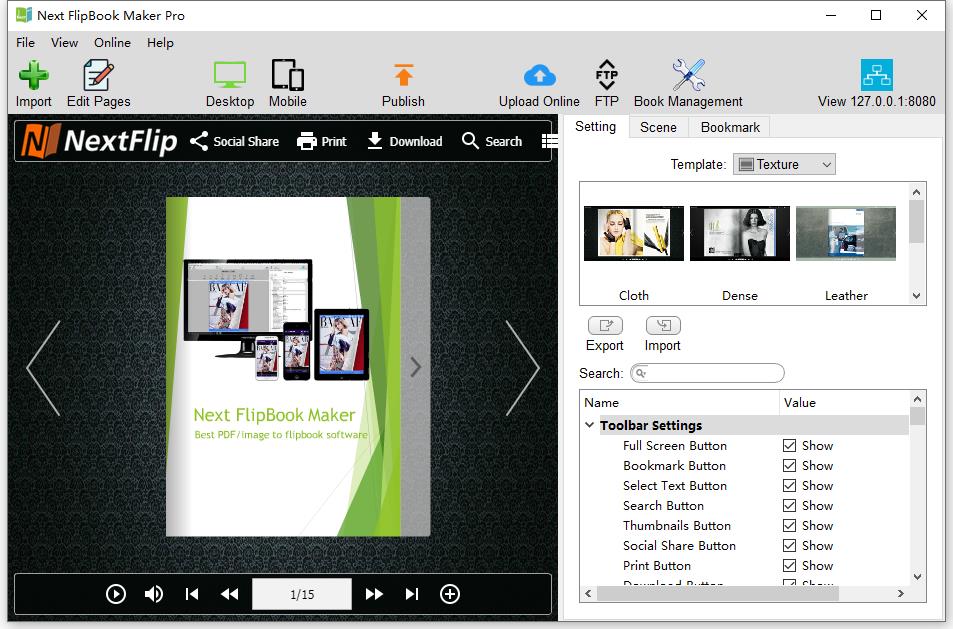
Task: Toggle Bookmark Button Show checkbox
Action: pyautogui.click(x=790, y=466)
